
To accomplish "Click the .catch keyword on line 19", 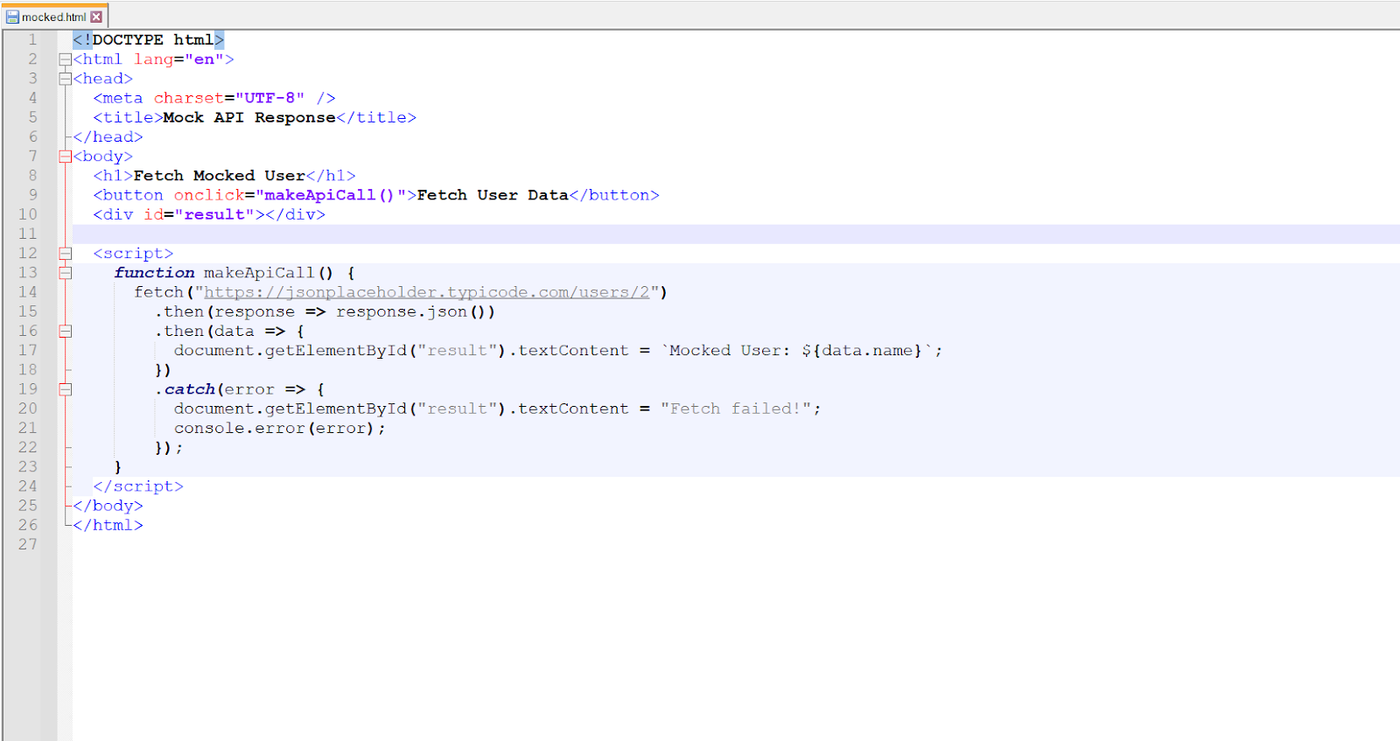I will (184, 389).
